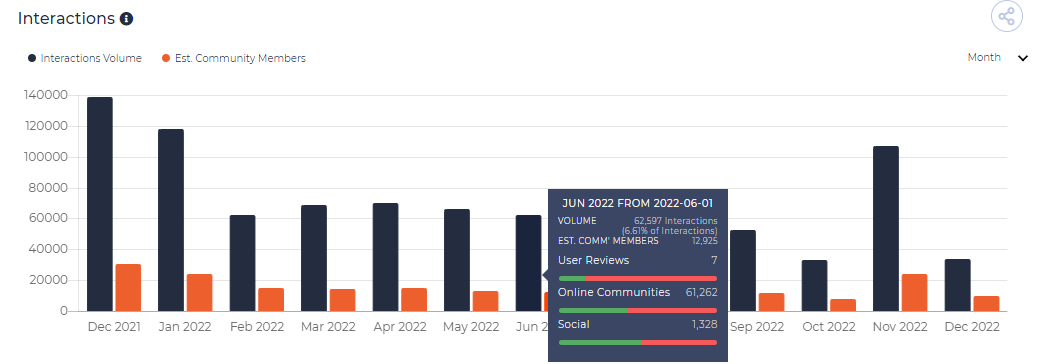Select the Nov 2022 interactions volume bar

click(x=886, y=228)
